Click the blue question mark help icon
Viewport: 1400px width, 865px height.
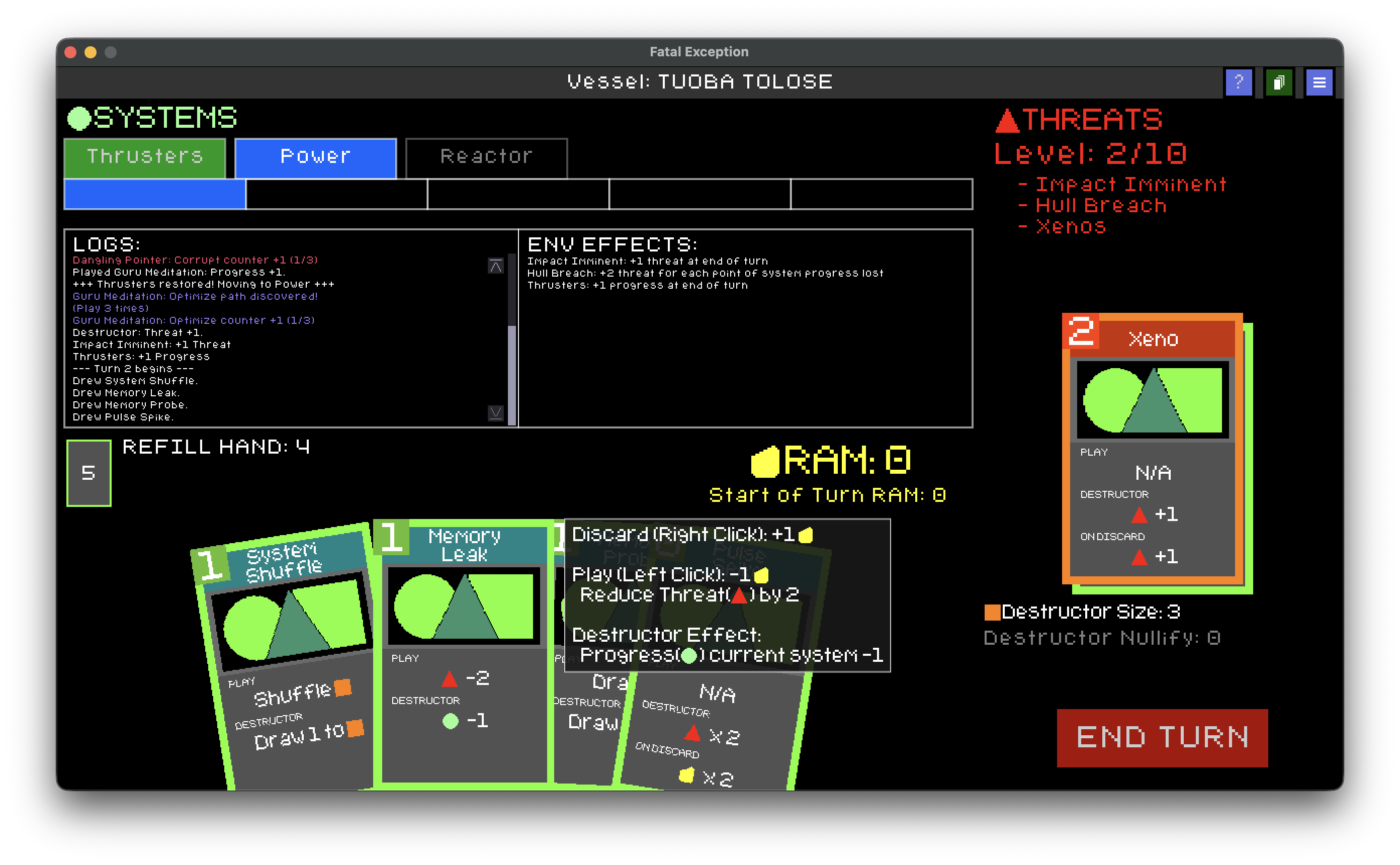[x=1239, y=82]
